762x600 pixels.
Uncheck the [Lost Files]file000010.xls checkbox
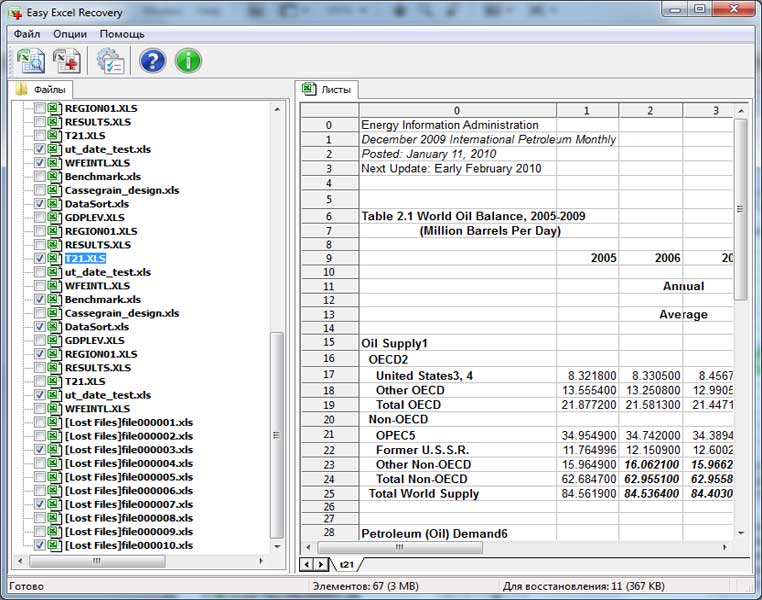point(40,546)
